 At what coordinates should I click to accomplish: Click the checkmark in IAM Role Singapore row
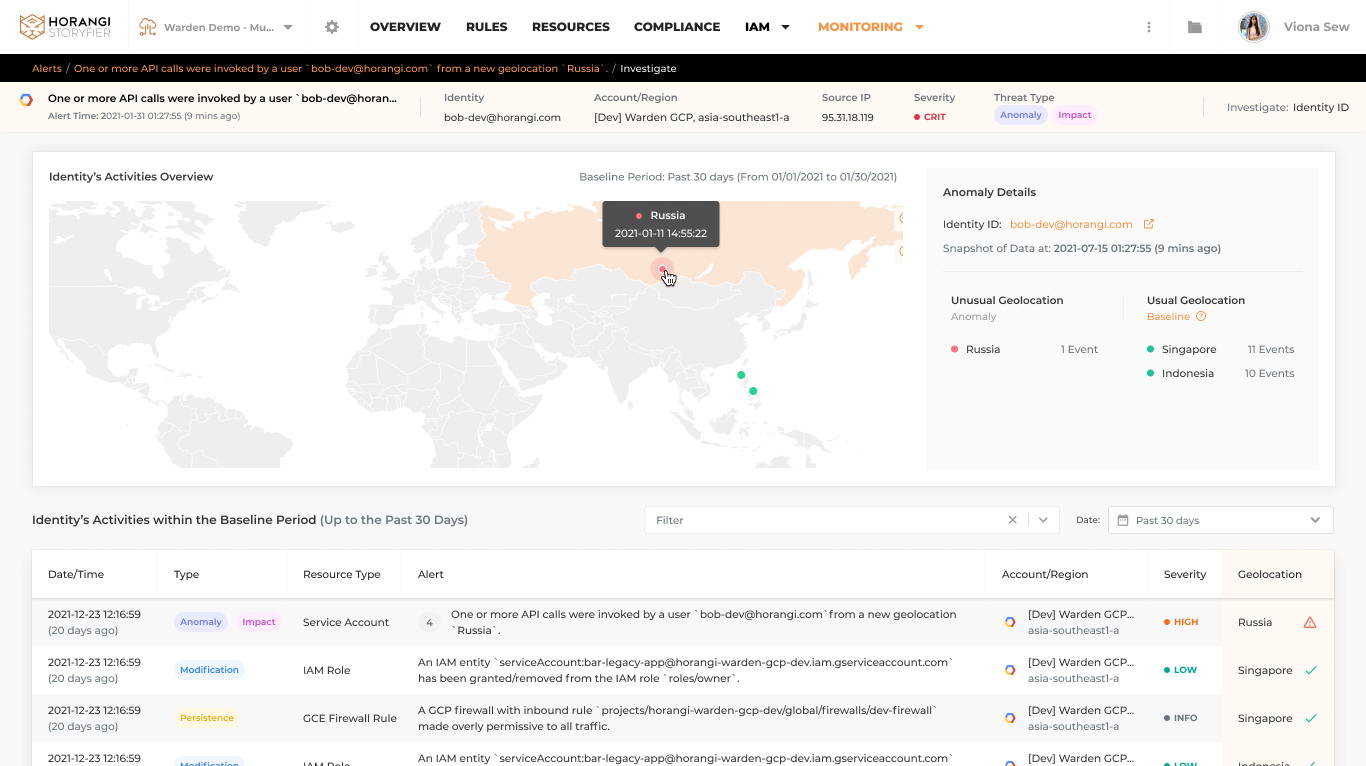point(1311,670)
